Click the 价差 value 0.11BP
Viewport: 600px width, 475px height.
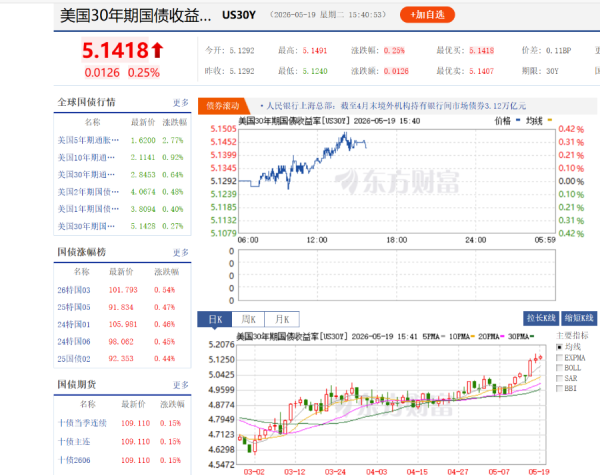(x=558, y=51)
